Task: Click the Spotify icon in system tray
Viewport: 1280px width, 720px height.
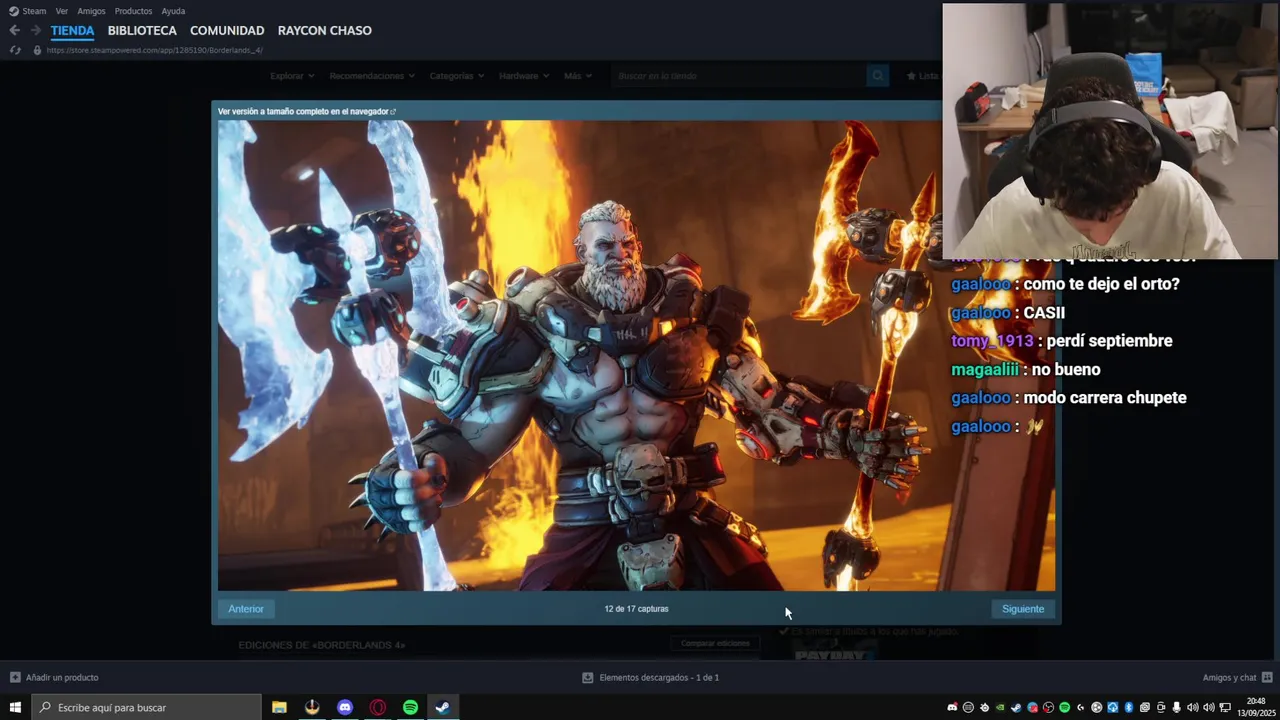Action: (x=1064, y=707)
